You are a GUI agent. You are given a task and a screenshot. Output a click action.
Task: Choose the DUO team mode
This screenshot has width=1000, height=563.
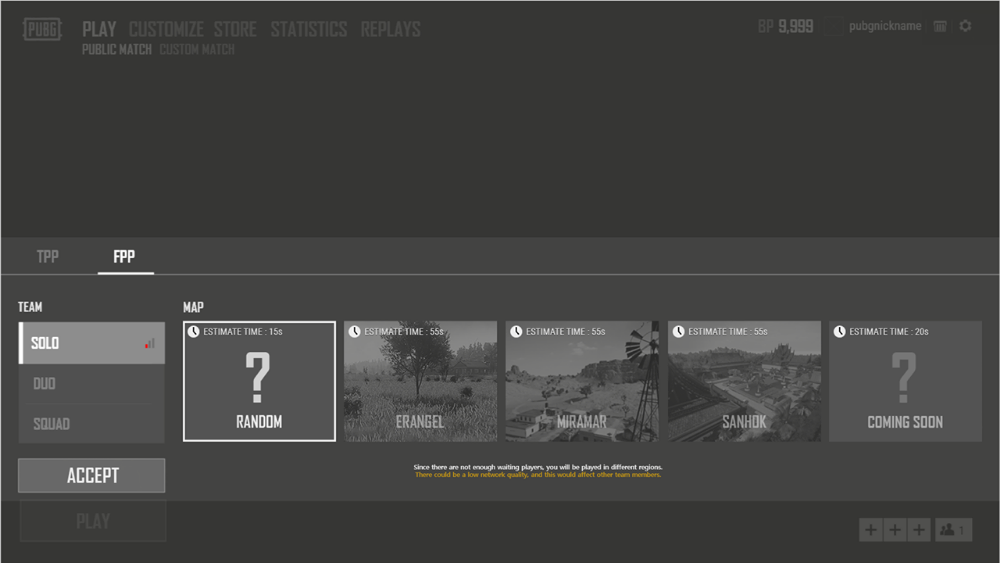(91, 384)
